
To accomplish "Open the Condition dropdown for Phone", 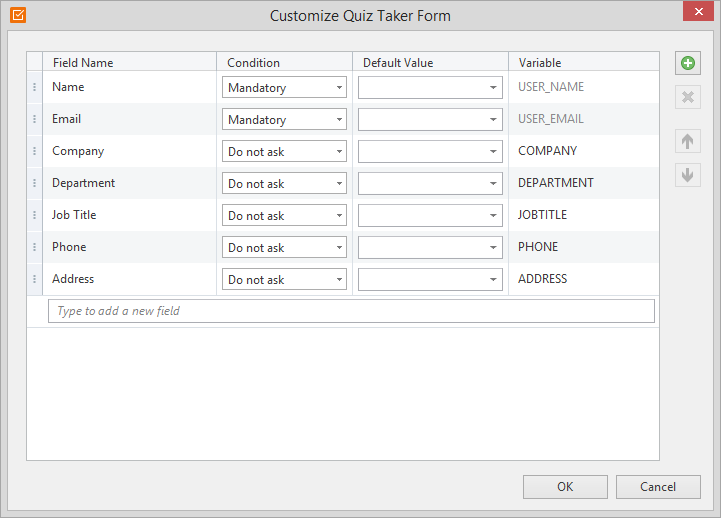I will [x=284, y=247].
